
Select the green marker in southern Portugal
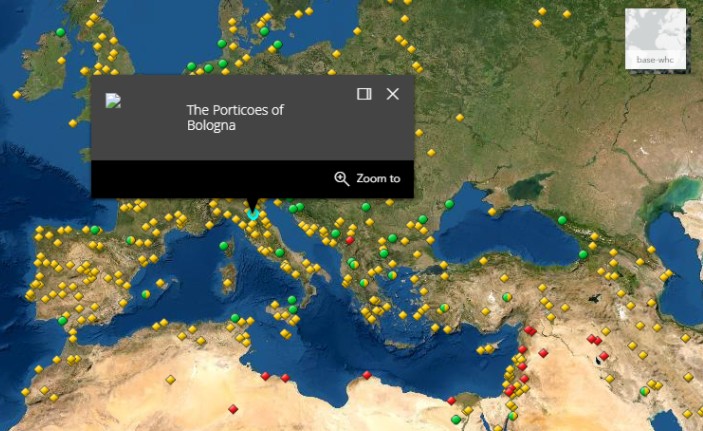click(62, 321)
